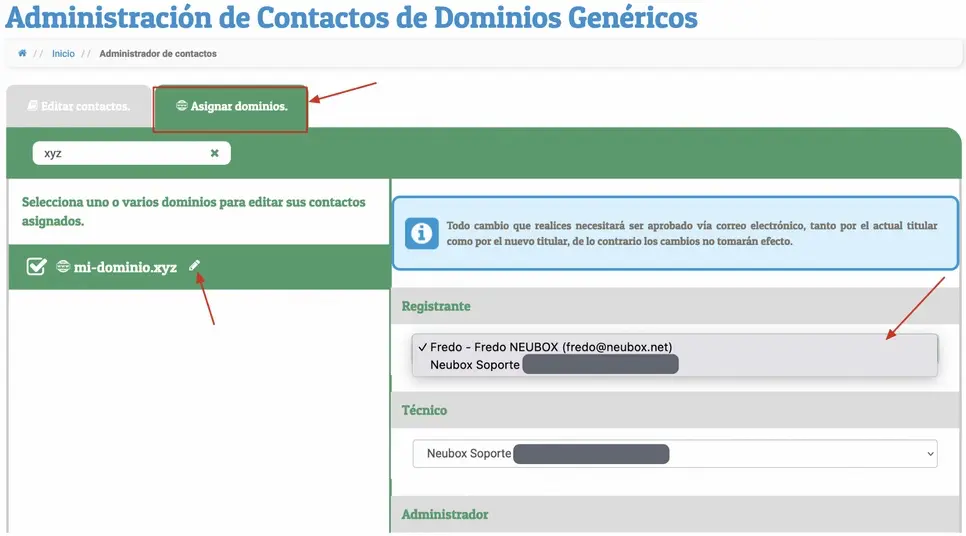This screenshot has width=966, height=536.
Task: Click the Administrador section heading
Action: pyautogui.click(x=445, y=514)
